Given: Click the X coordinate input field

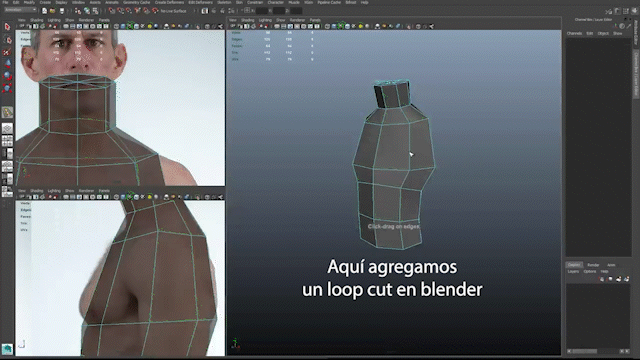Looking at the screenshot, I should click(262, 11).
